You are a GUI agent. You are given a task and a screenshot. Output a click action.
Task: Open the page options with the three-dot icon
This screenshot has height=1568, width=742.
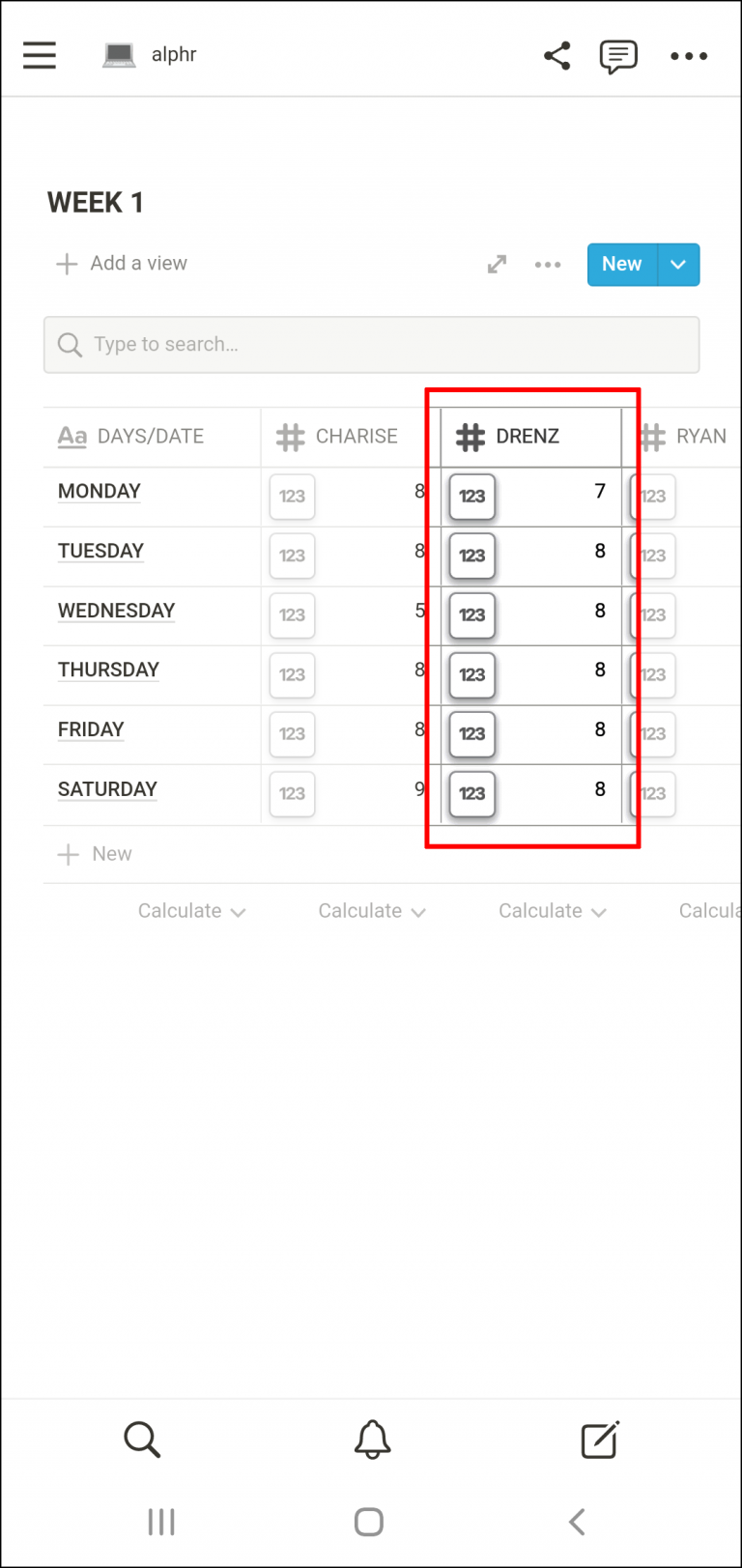(688, 56)
